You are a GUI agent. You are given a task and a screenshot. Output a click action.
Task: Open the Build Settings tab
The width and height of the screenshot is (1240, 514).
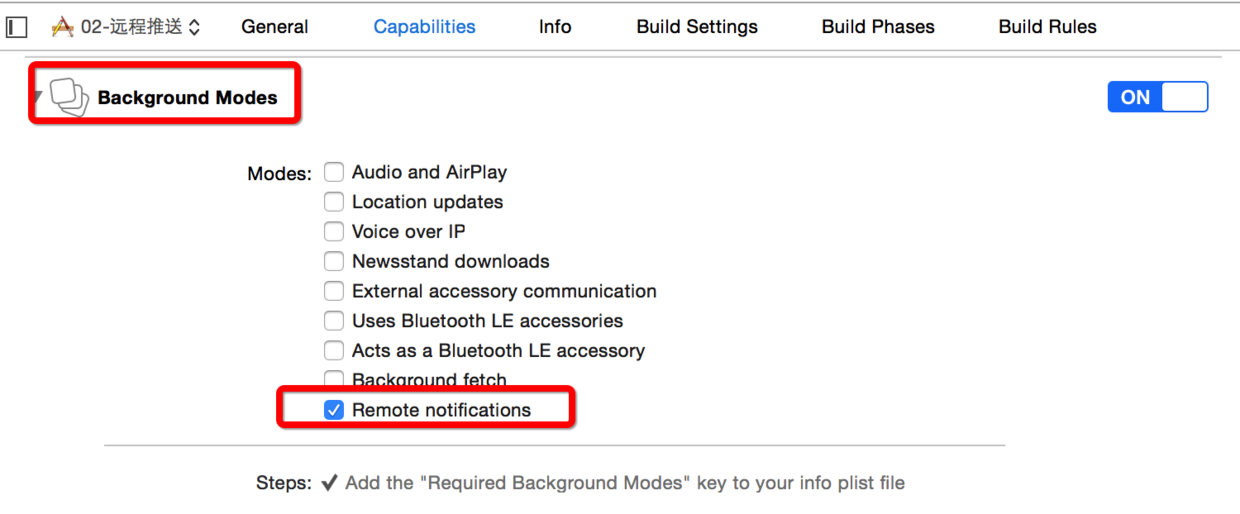coord(697,27)
